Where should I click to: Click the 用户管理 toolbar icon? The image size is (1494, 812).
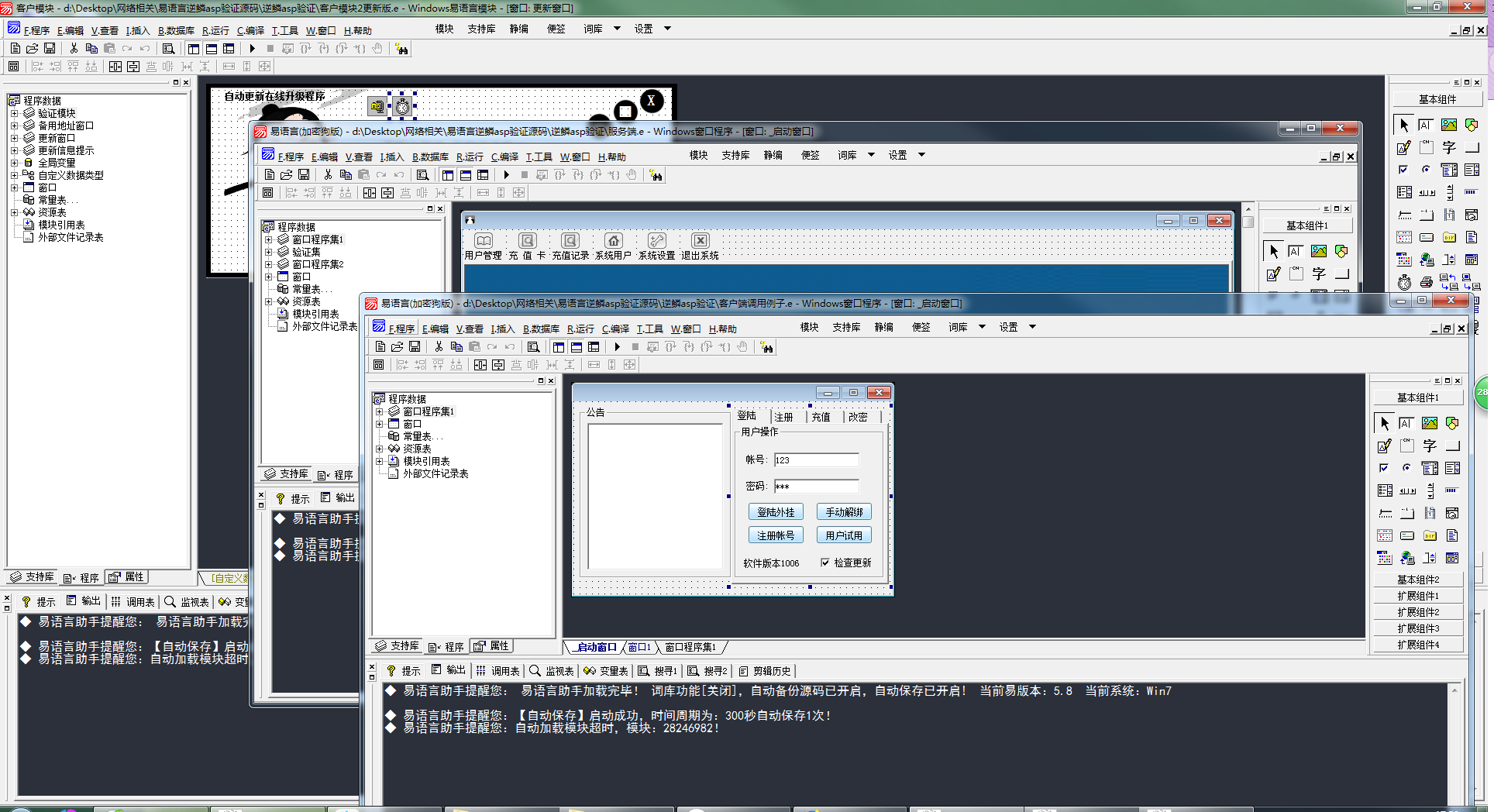click(x=483, y=246)
